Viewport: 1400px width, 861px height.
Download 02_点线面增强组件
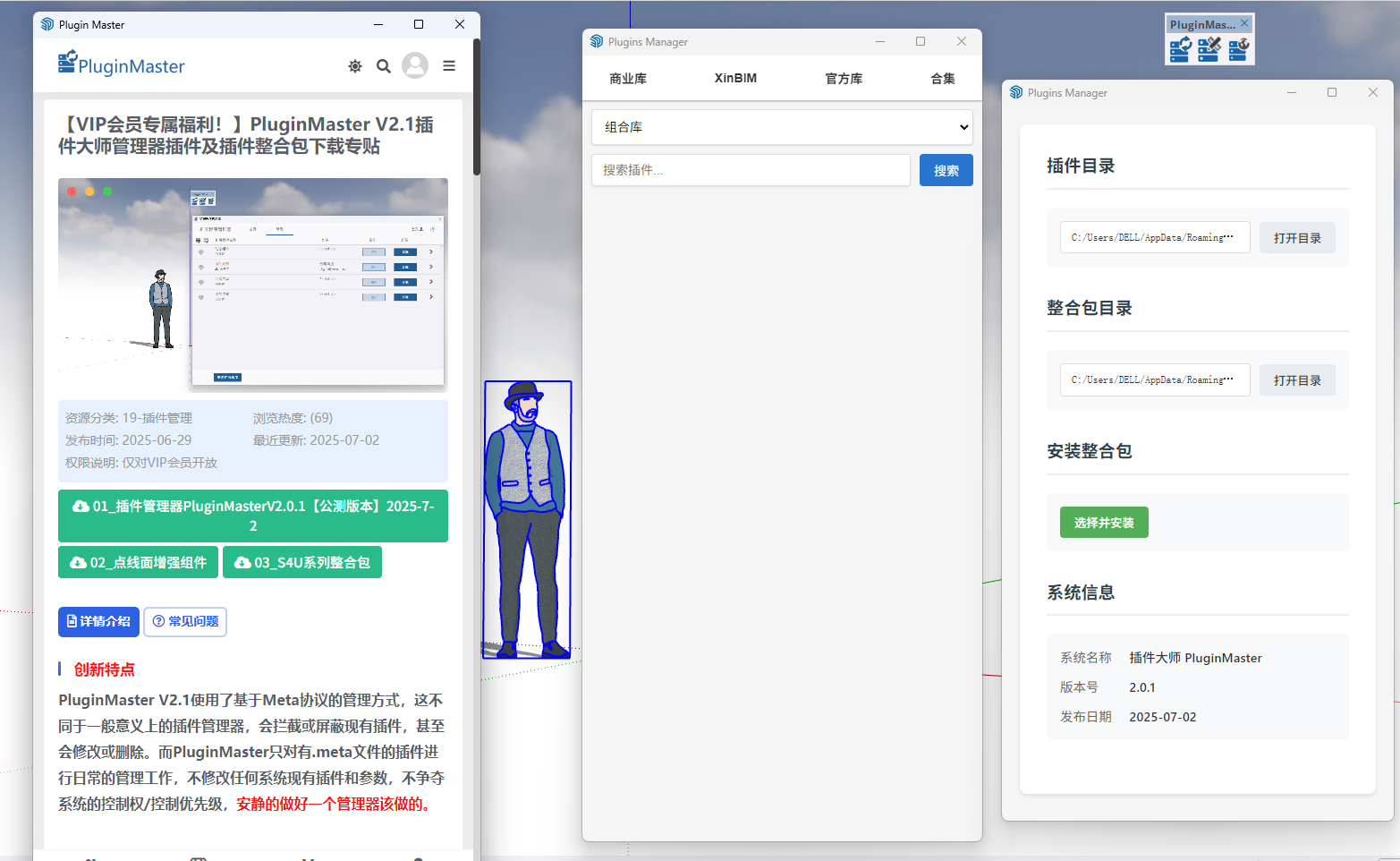[x=139, y=563]
